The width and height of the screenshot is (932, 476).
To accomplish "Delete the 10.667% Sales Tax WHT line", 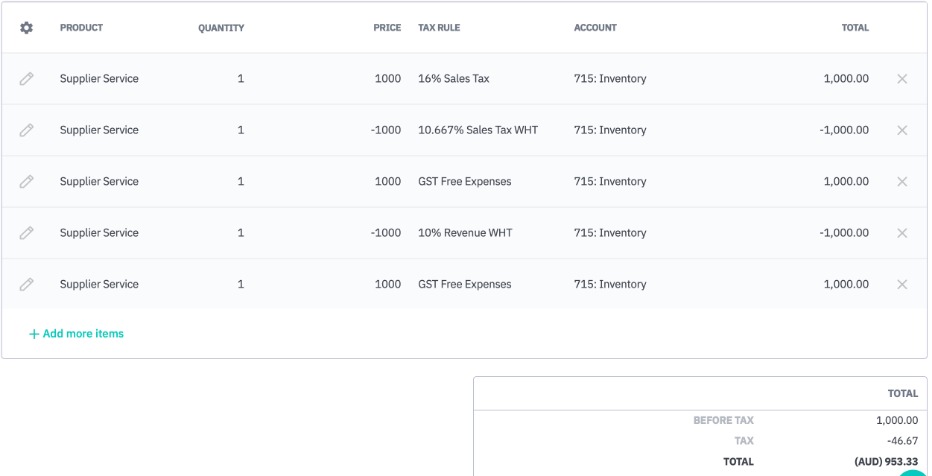I will [902, 130].
